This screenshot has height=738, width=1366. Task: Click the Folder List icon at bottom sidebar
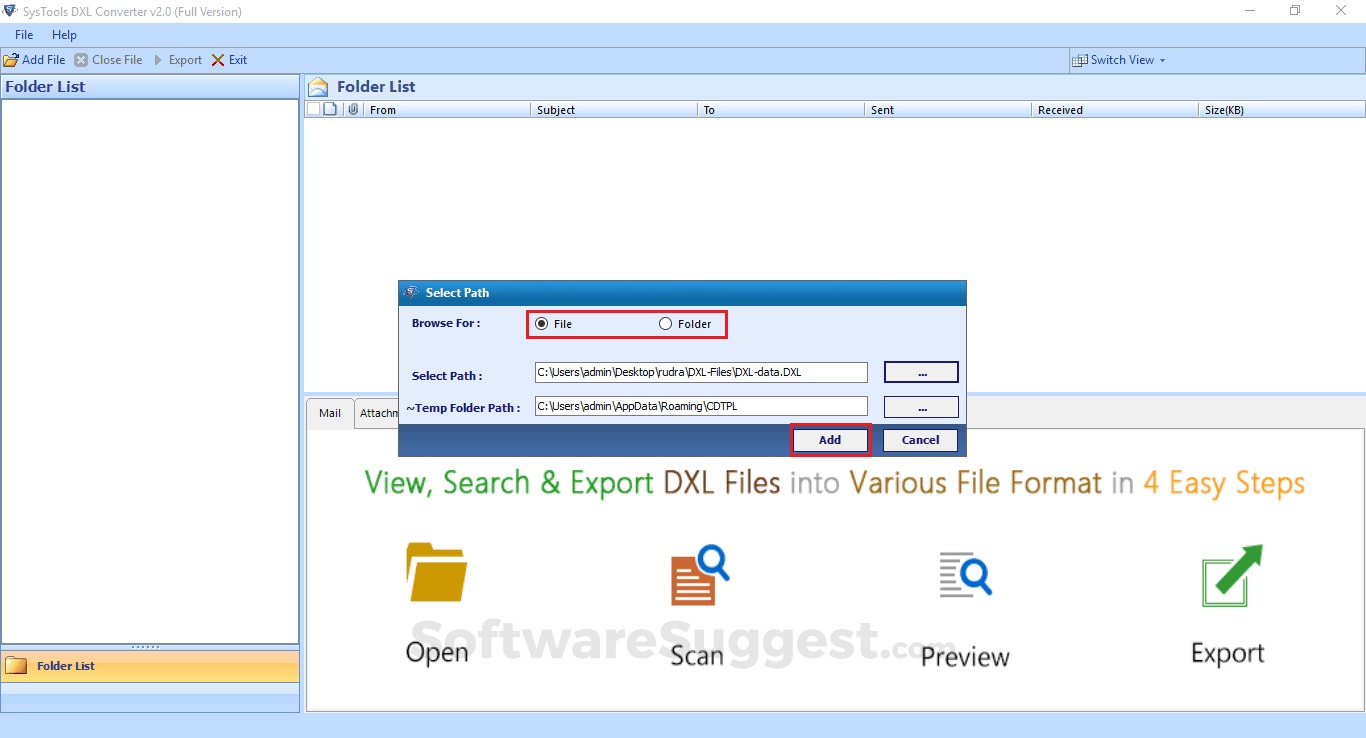click(x=17, y=665)
